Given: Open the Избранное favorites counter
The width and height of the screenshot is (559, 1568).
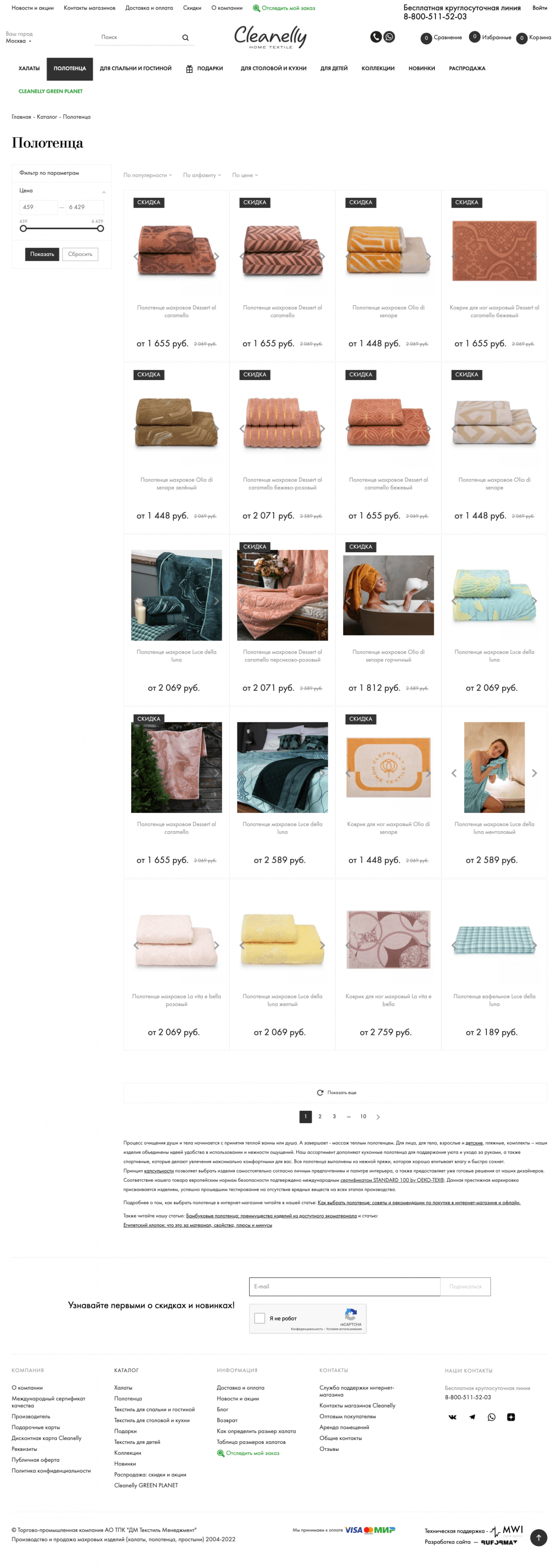Looking at the screenshot, I should point(474,37).
